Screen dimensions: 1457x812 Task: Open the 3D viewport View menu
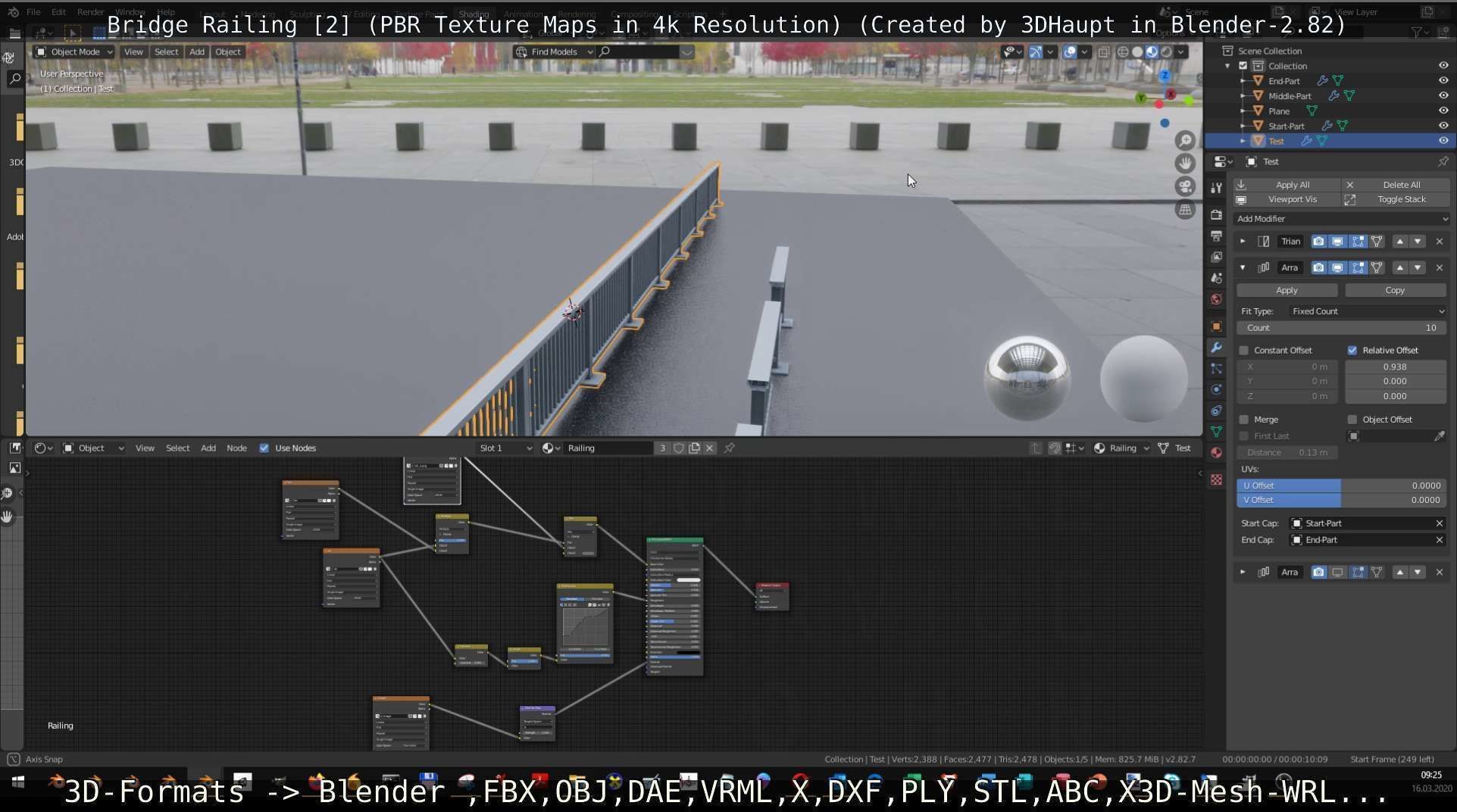(133, 52)
